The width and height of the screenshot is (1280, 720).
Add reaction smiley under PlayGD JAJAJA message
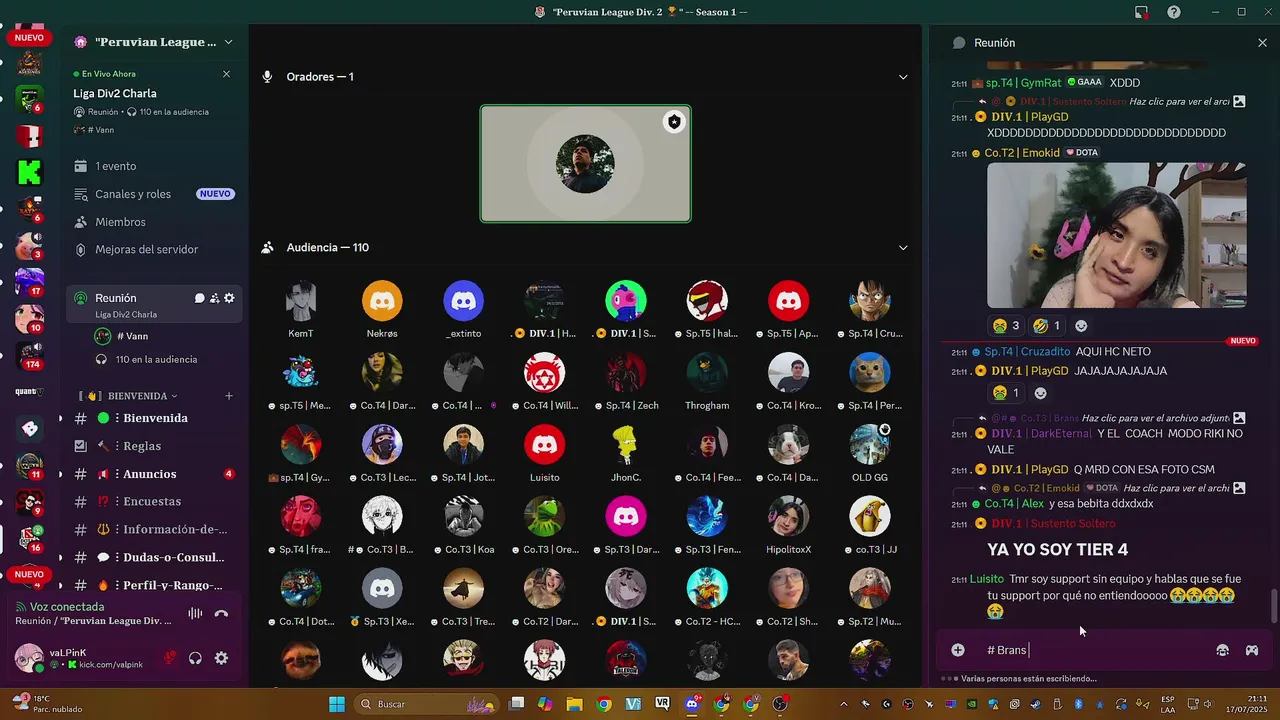tap(1040, 393)
